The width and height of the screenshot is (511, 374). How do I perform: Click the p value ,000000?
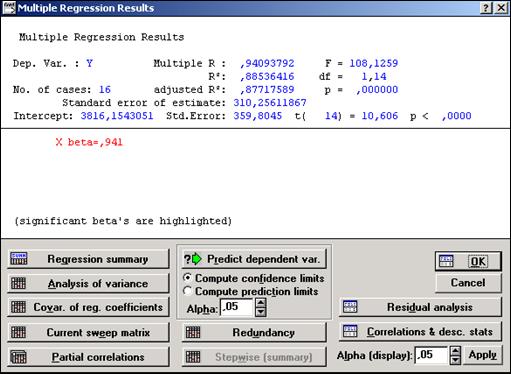click(x=377, y=90)
